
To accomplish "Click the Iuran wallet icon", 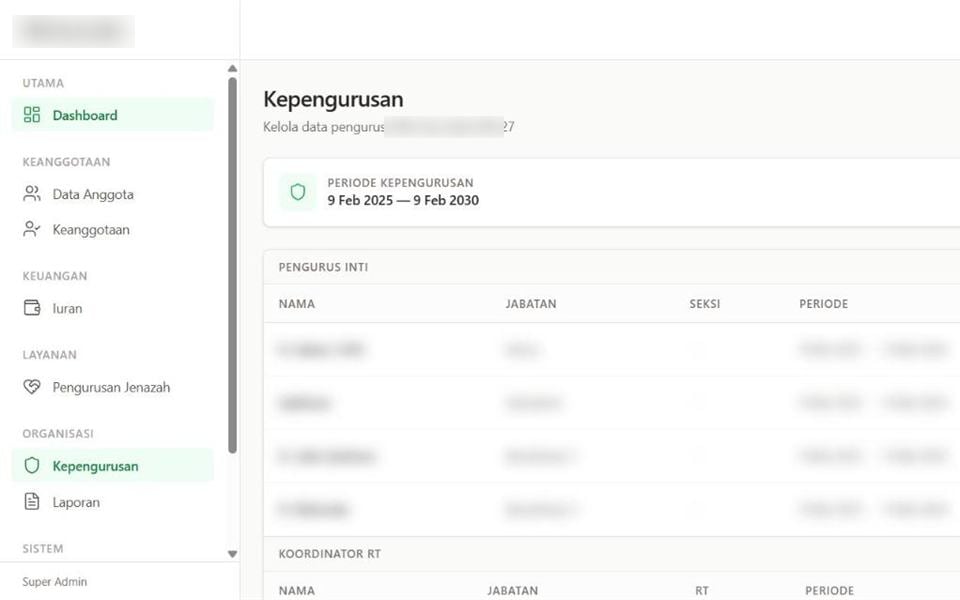I will coord(32,307).
